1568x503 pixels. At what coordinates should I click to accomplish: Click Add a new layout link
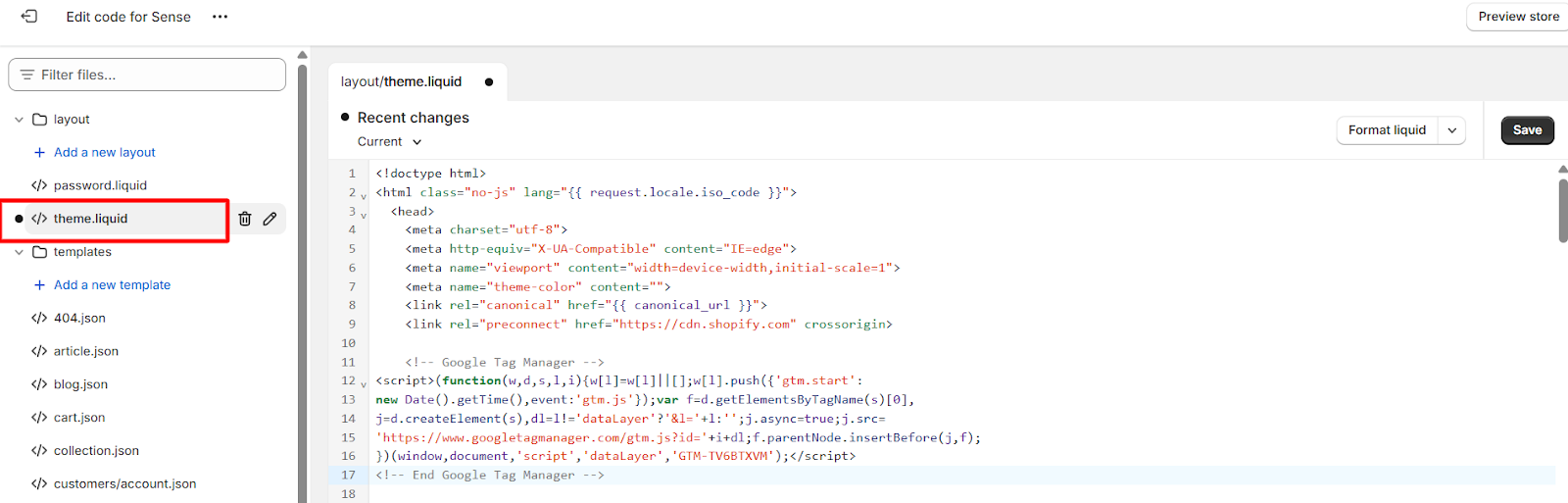click(x=105, y=152)
